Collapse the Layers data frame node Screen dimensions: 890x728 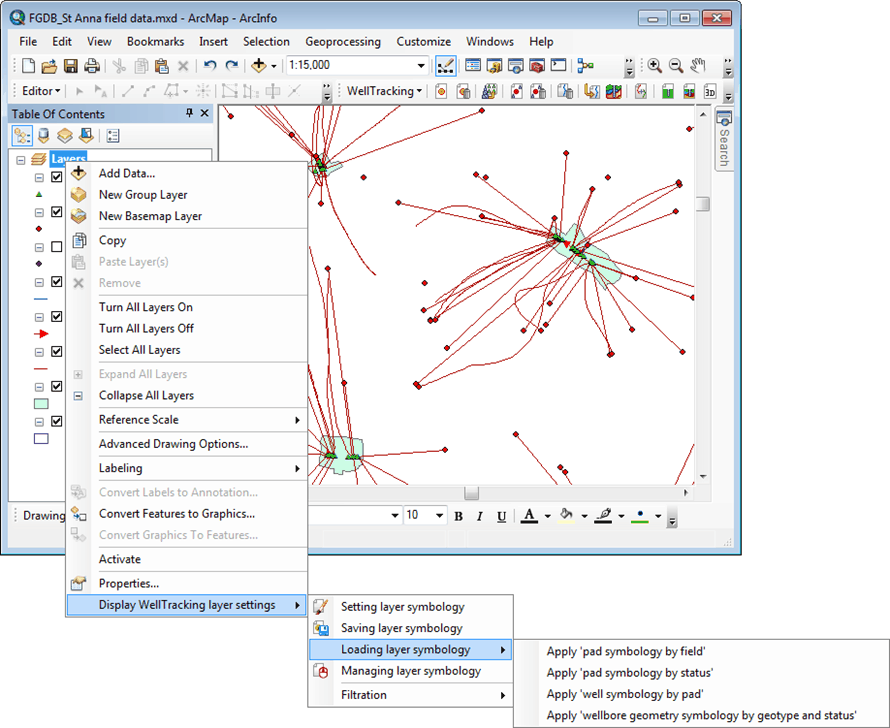pyautogui.click(x=21, y=160)
